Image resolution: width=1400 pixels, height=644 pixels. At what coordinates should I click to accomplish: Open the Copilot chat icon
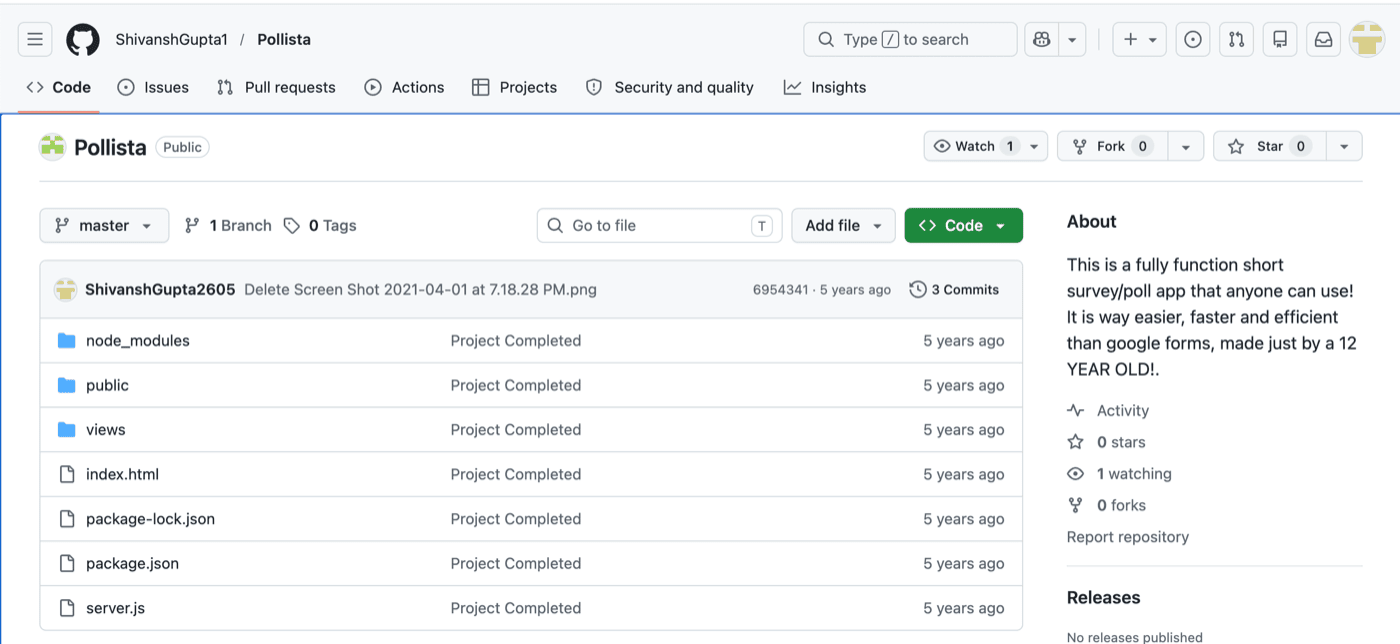pos(1042,39)
